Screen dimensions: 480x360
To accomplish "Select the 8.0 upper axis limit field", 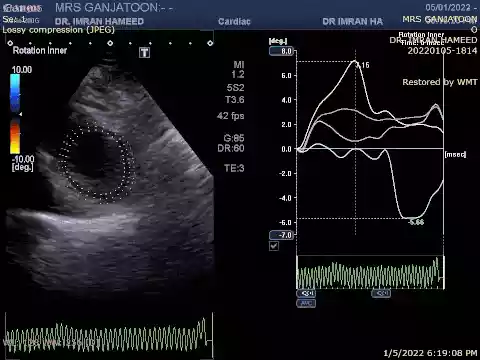I will pos(281,51).
